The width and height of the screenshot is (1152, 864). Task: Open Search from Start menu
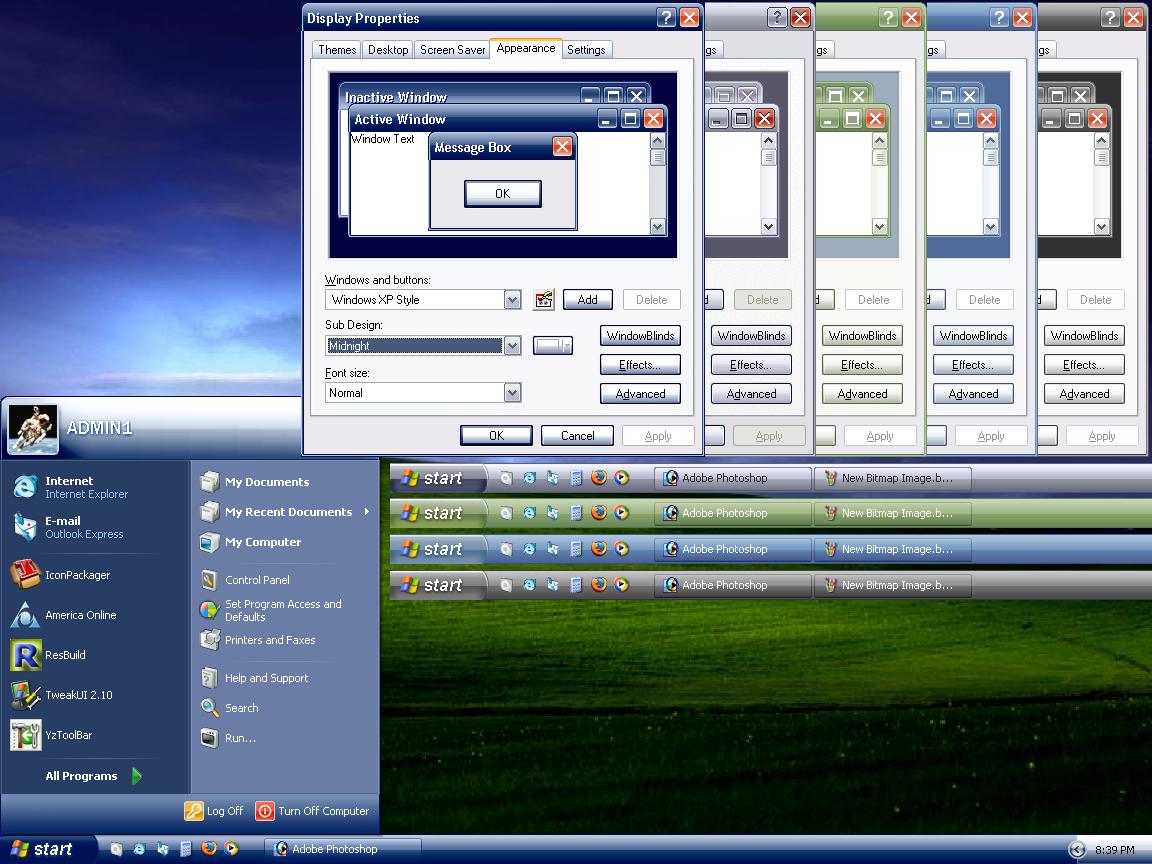point(230,708)
